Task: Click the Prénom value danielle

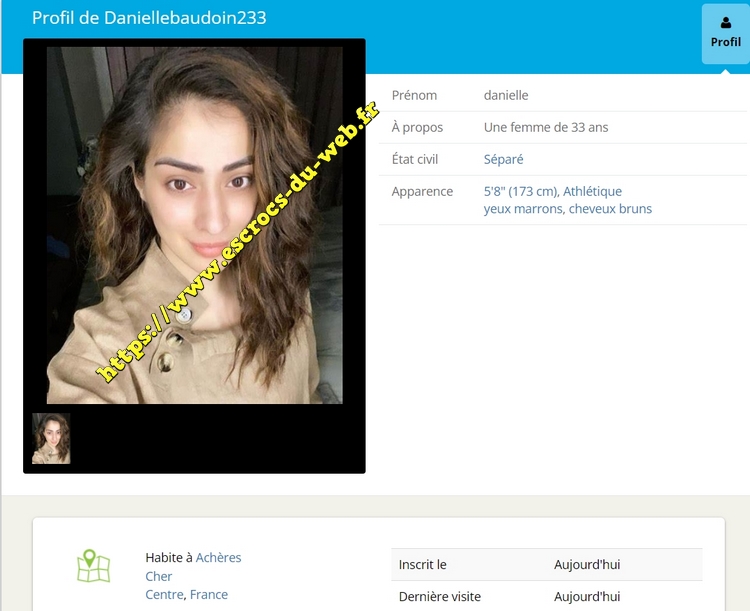Action: click(506, 95)
